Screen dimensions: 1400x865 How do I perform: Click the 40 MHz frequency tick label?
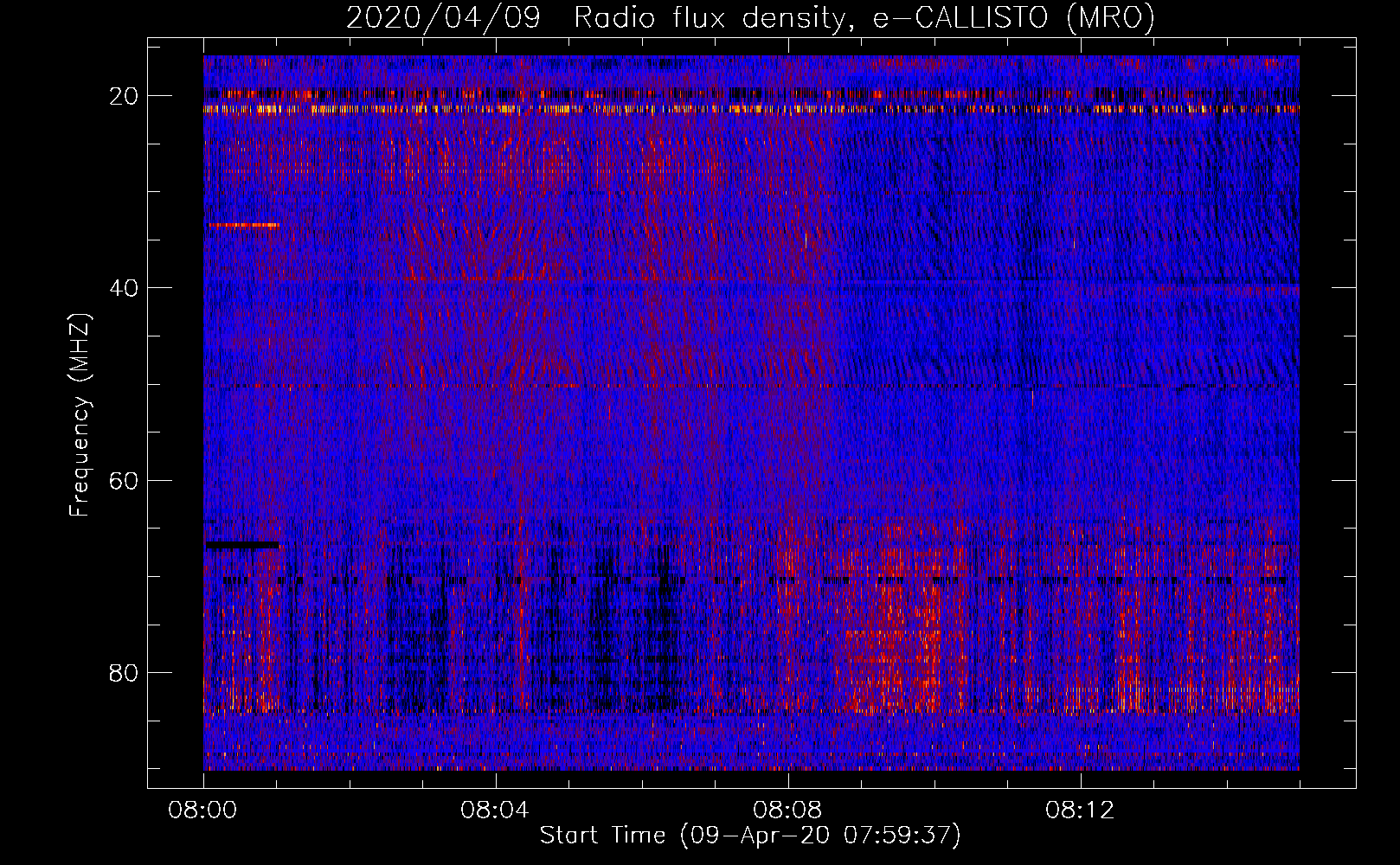[x=124, y=288]
